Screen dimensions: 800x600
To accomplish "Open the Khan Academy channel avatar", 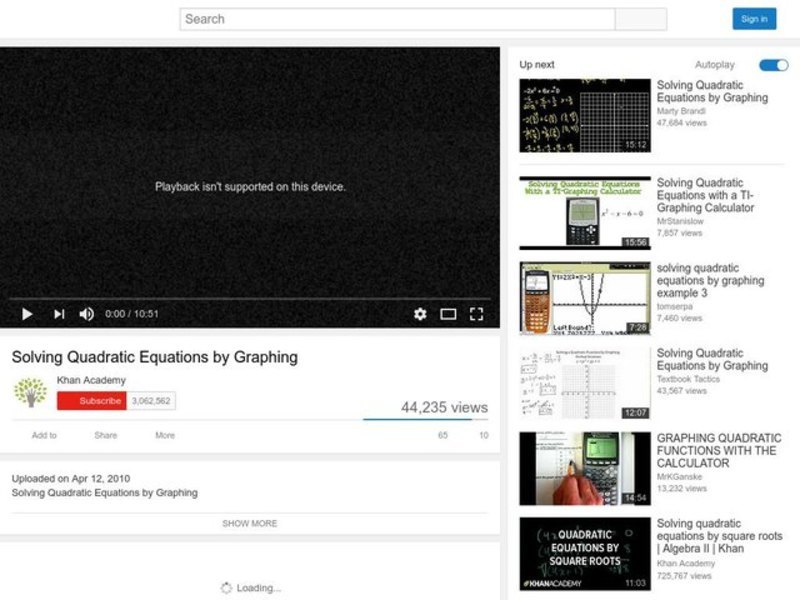I will click(x=30, y=392).
